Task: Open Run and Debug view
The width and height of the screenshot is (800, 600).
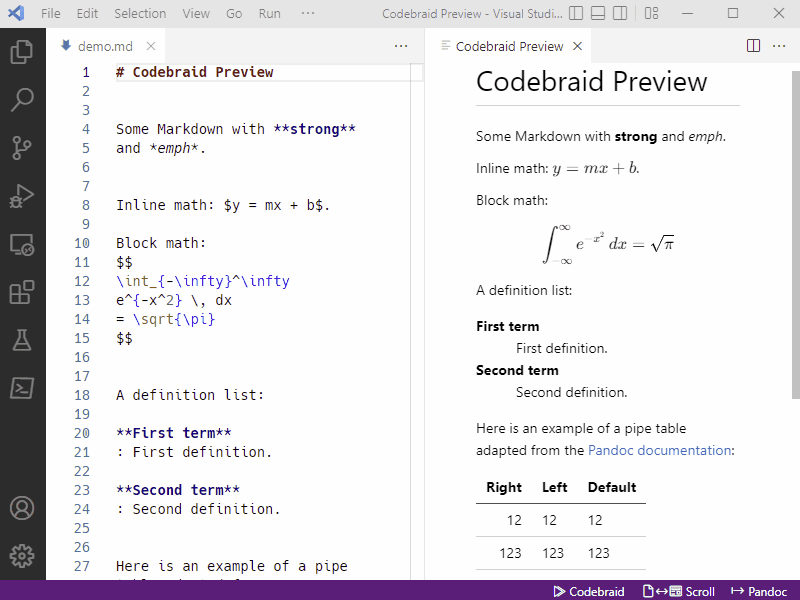Action: pyautogui.click(x=22, y=196)
